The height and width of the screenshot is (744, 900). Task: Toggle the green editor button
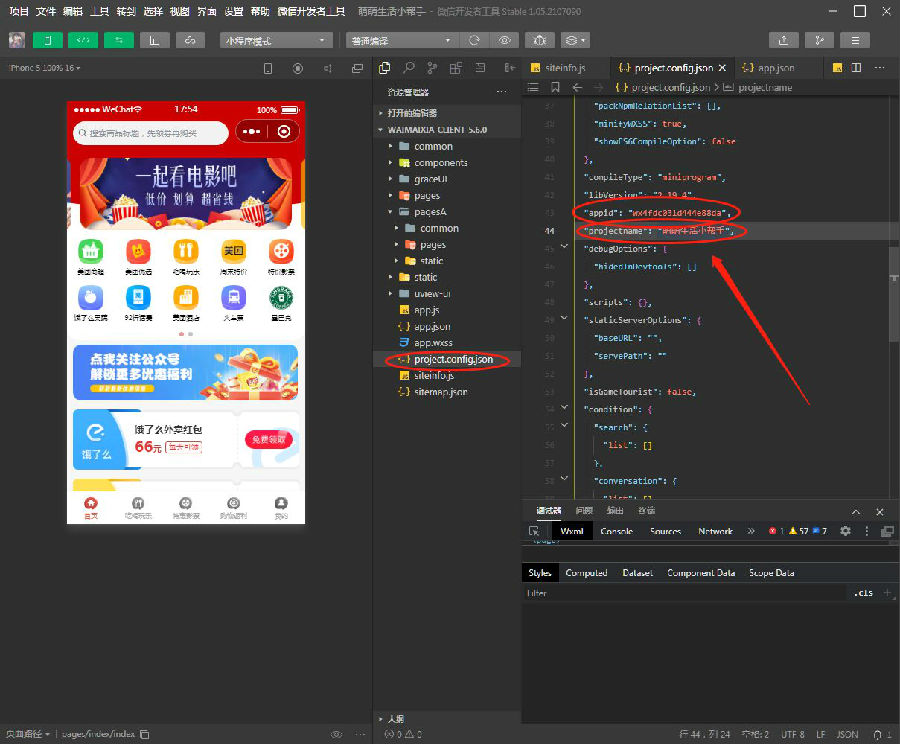pos(83,41)
